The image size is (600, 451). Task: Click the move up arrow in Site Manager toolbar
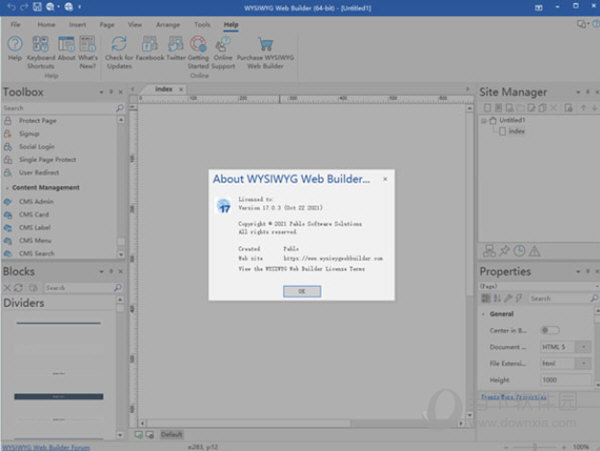583,108
